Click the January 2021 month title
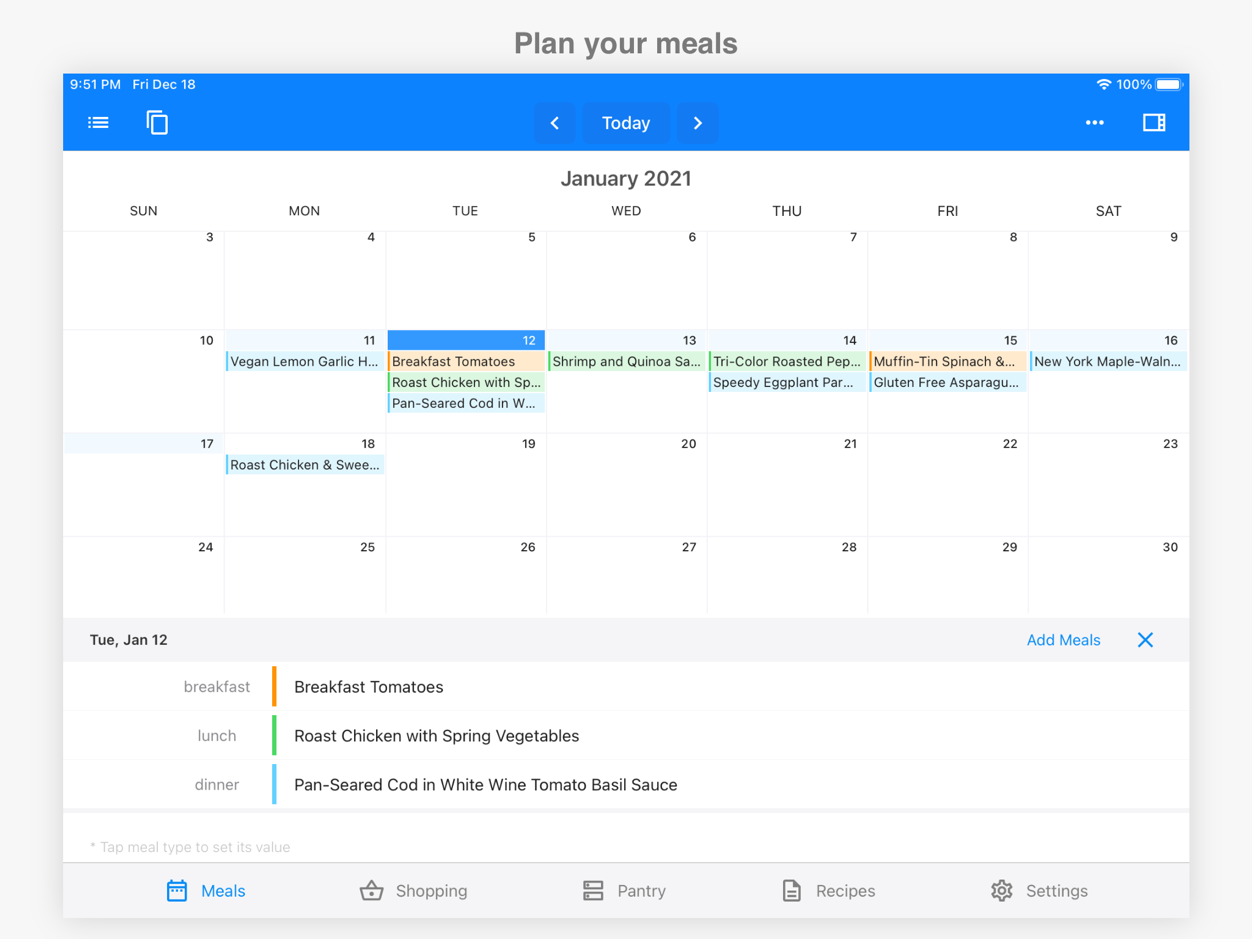The height and width of the screenshot is (939, 1252). click(x=626, y=179)
